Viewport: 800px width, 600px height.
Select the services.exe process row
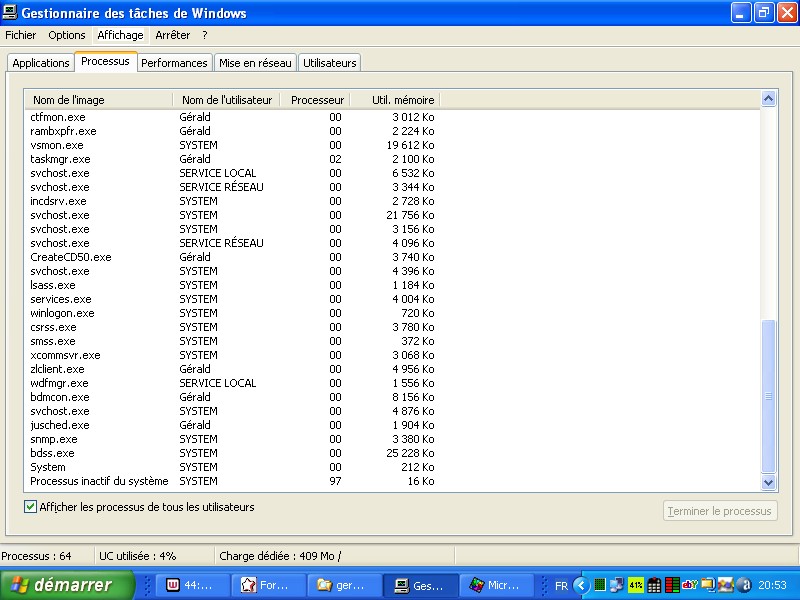pyautogui.click(x=232, y=299)
